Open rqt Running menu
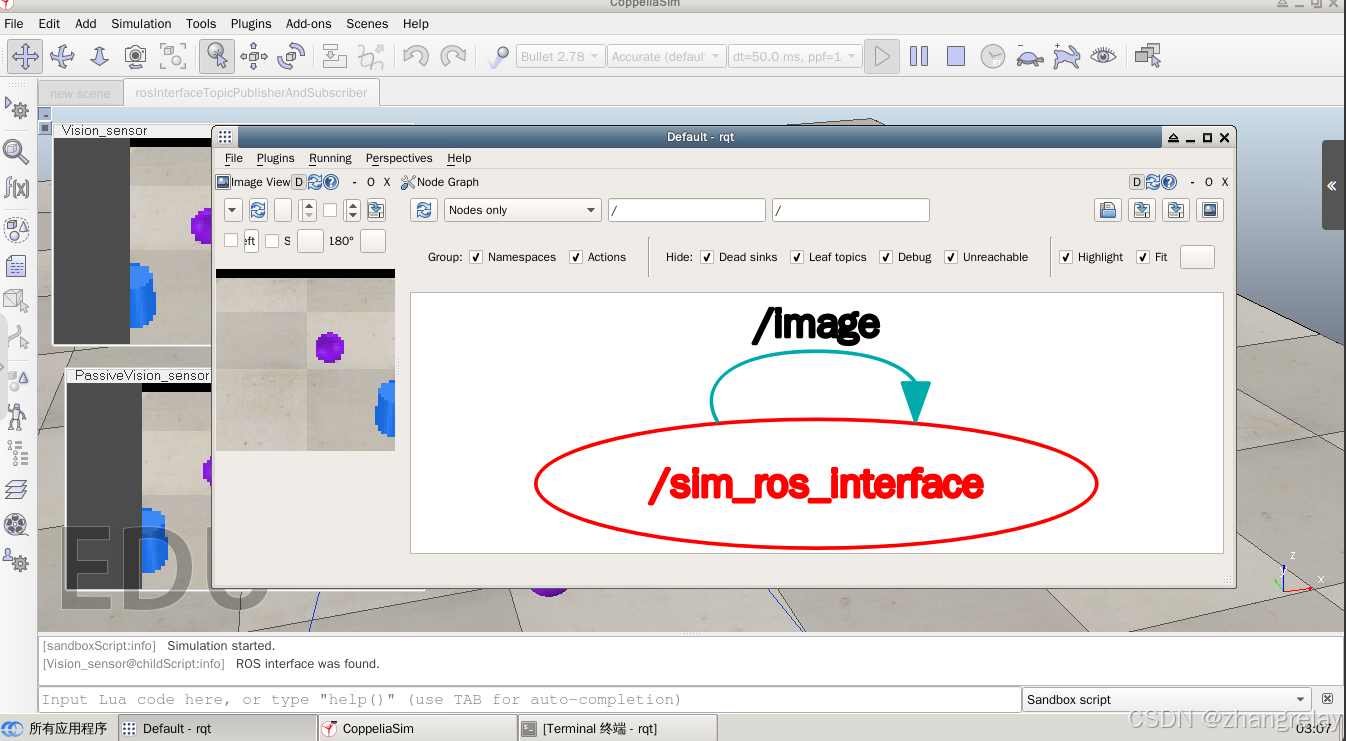 (x=330, y=158)
